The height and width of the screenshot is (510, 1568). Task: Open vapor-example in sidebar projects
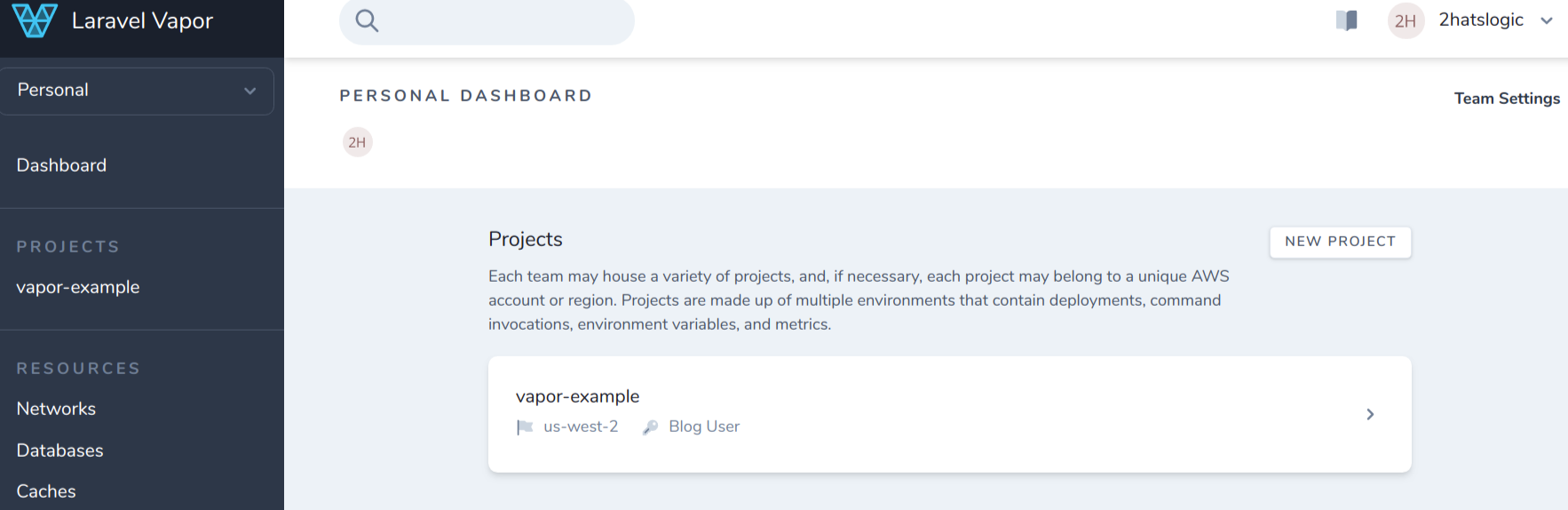point(78,287)
